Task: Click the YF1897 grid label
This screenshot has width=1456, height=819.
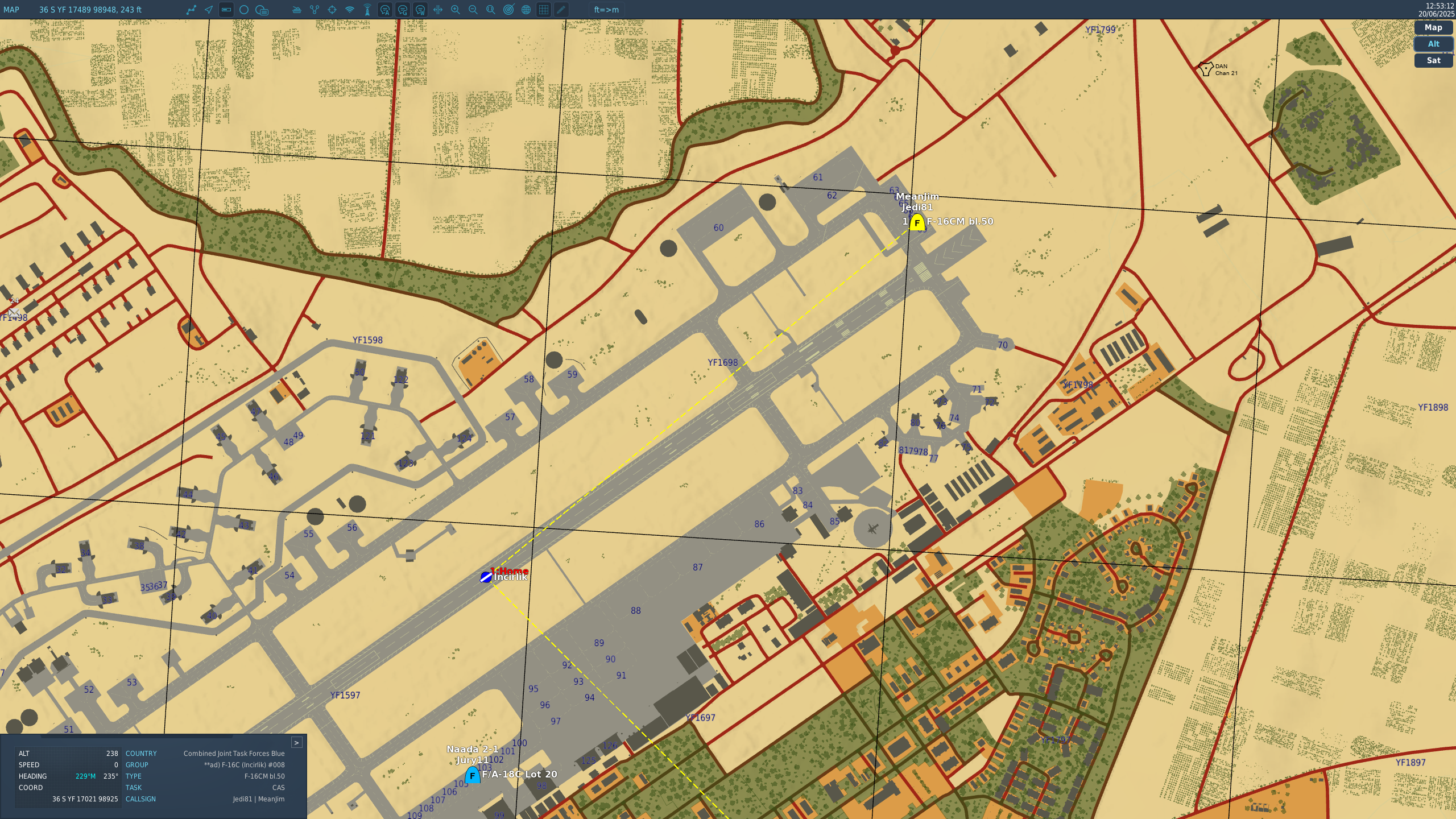Action: pyautogui.click(x=1411, y=762)
